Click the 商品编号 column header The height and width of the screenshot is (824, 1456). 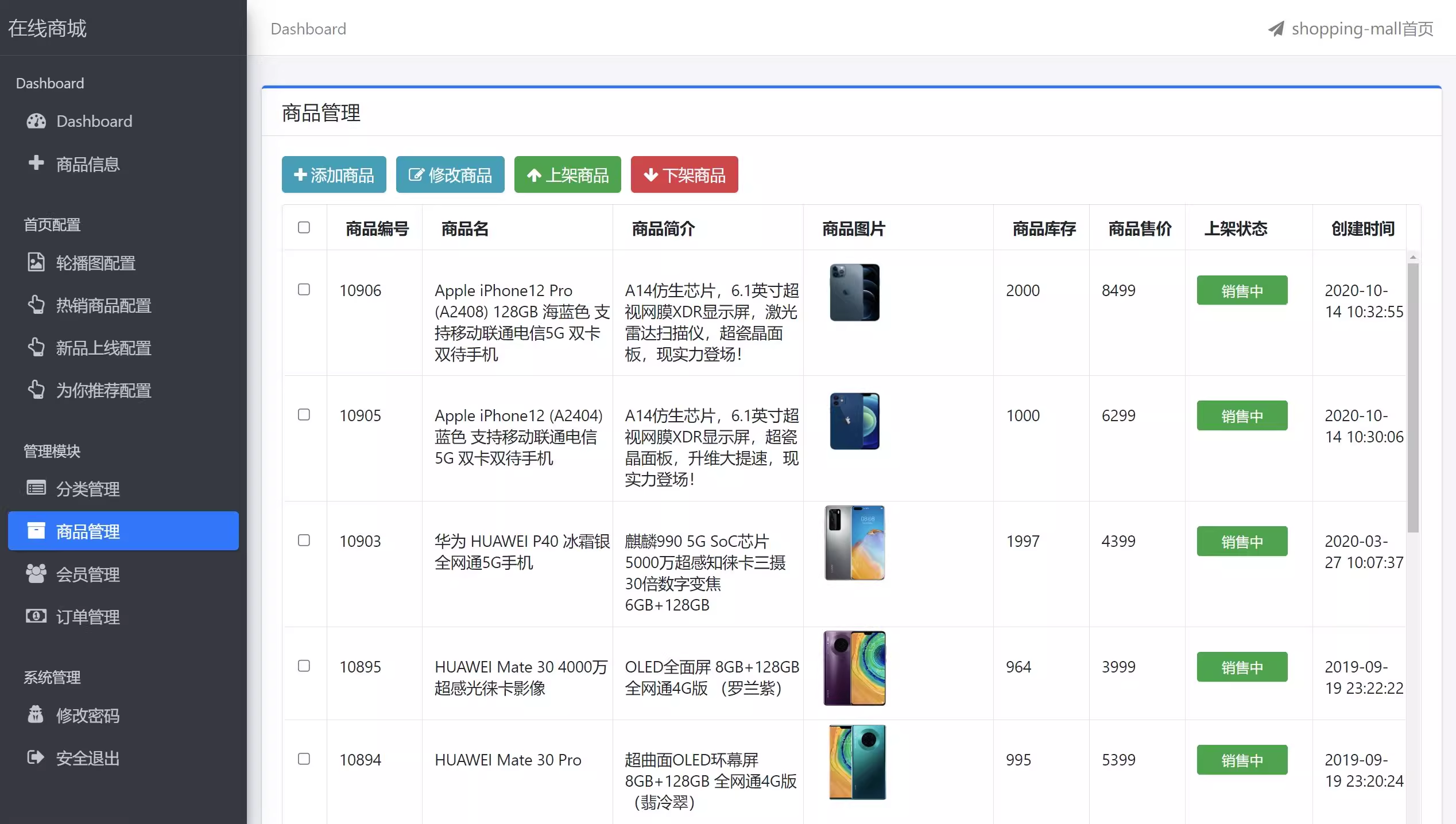377,228
